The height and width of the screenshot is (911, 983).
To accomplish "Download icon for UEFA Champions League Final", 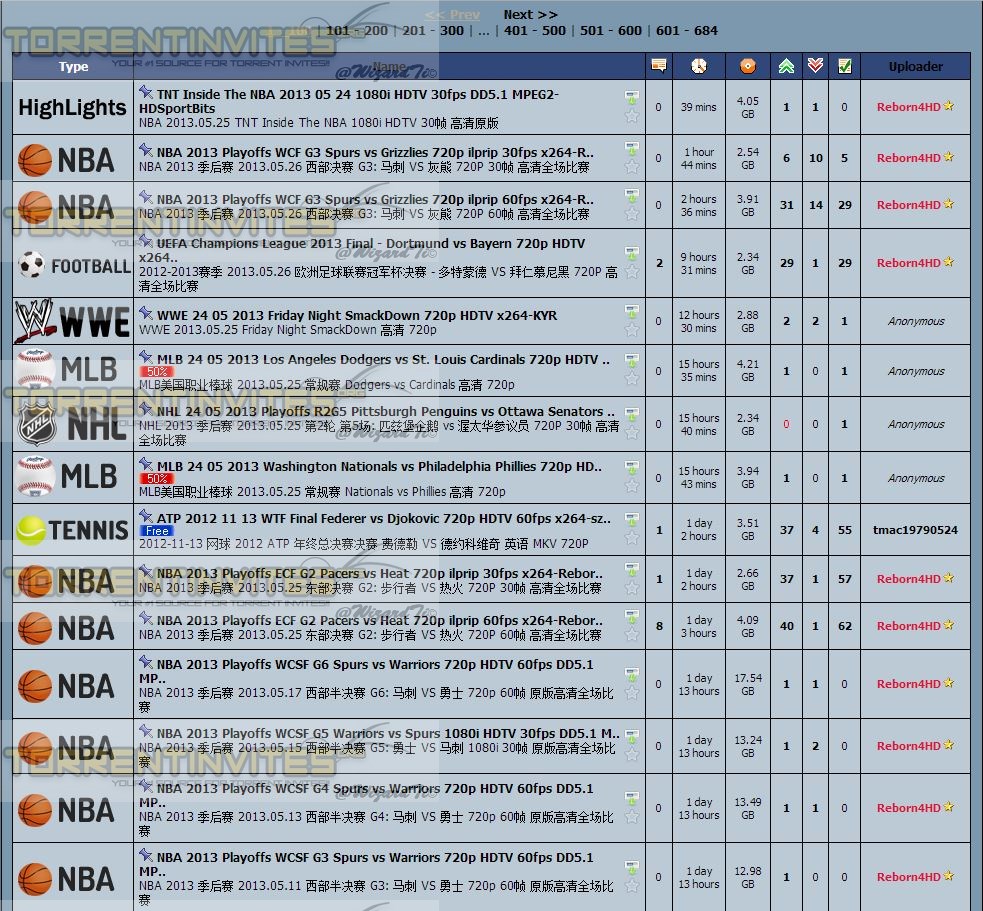I will coord(631,253).
